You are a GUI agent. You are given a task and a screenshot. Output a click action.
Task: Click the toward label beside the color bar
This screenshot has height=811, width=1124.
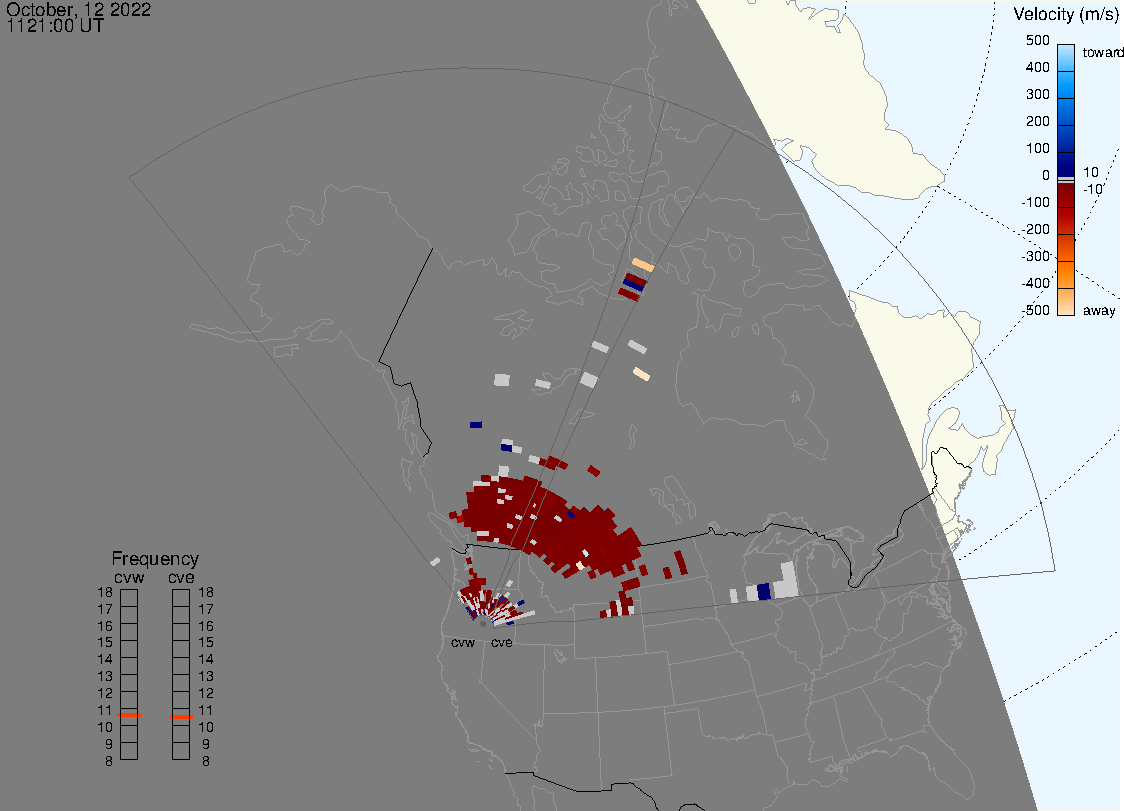pos(1102,52)
